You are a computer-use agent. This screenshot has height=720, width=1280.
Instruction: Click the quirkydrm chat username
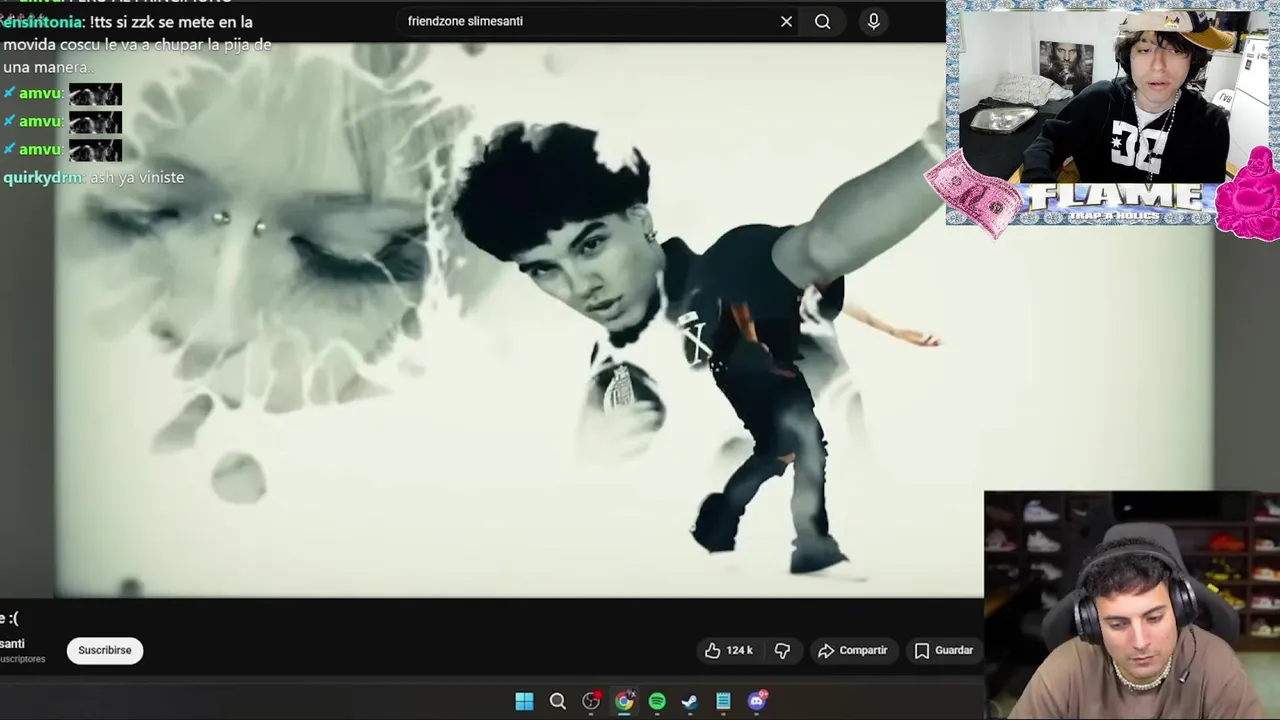(x=42, y=177)
